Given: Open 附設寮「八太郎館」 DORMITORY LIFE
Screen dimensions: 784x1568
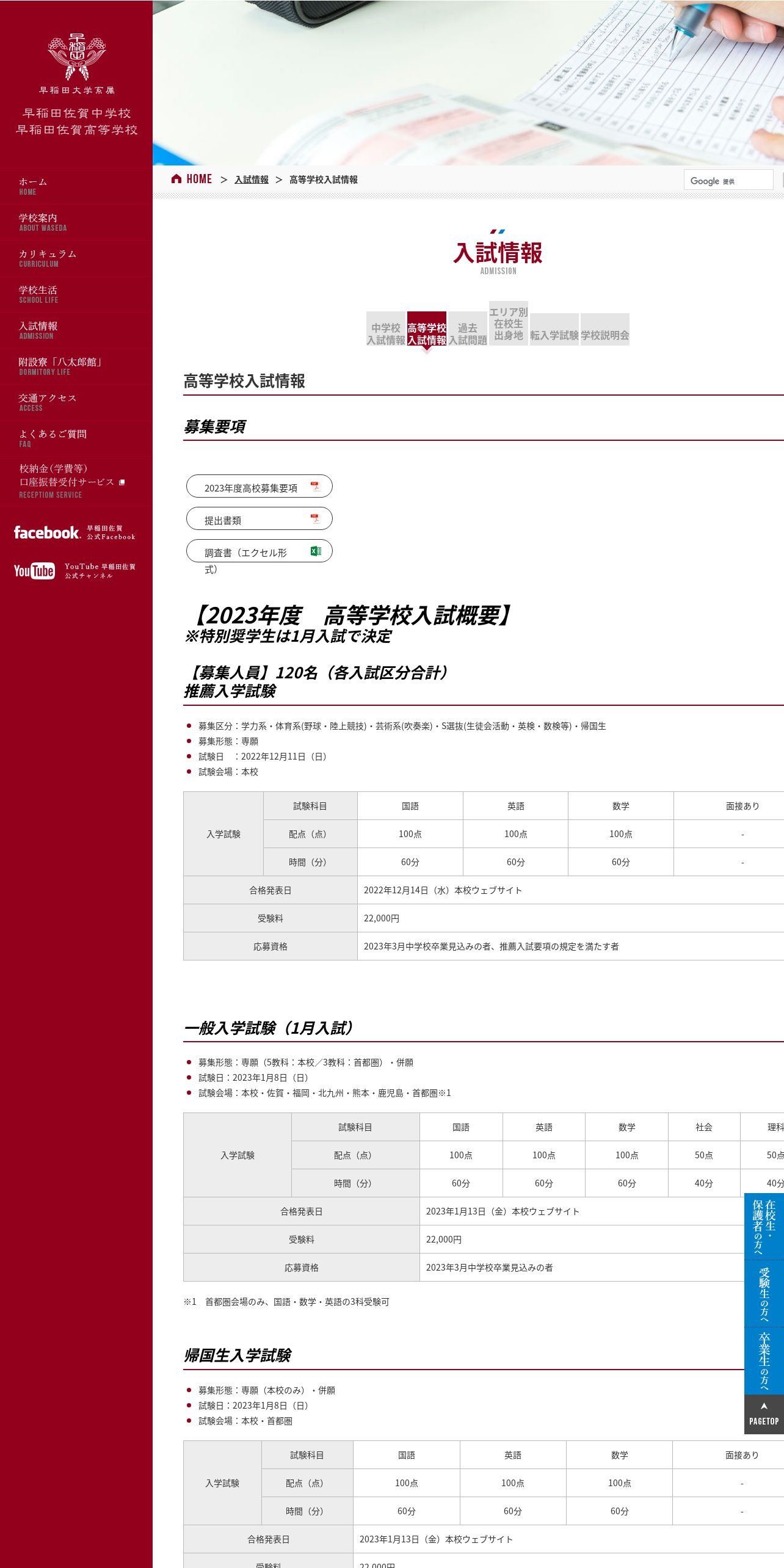Looking at the screenshot, I should pyautogui.click(x=76, y=366).
